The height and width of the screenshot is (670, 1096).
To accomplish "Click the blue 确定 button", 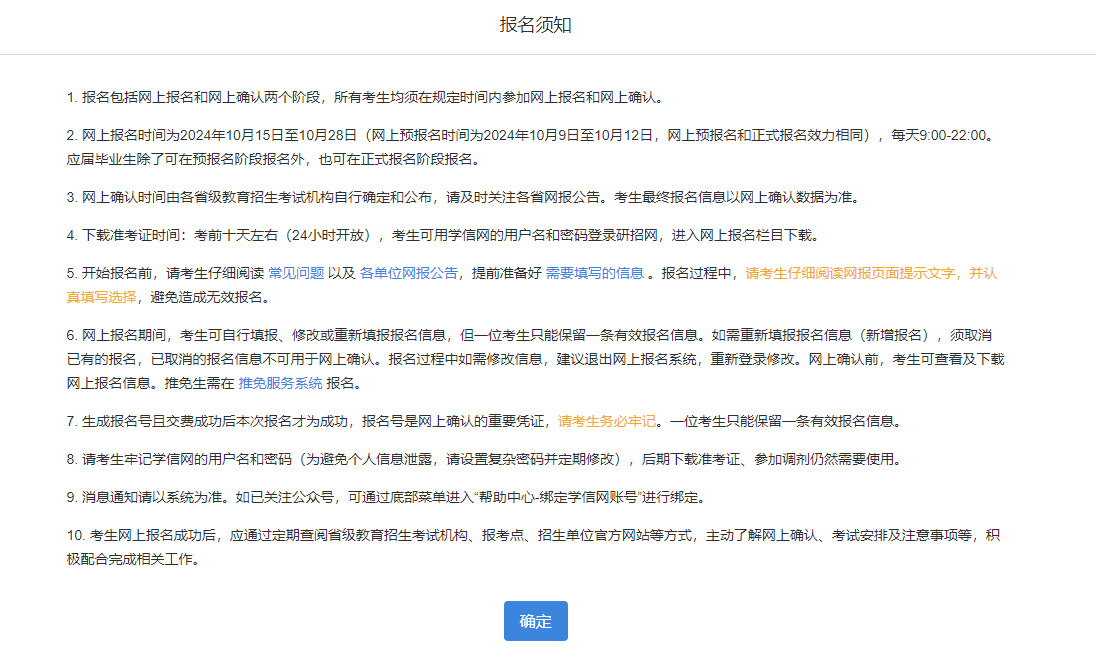I will 535,620.
